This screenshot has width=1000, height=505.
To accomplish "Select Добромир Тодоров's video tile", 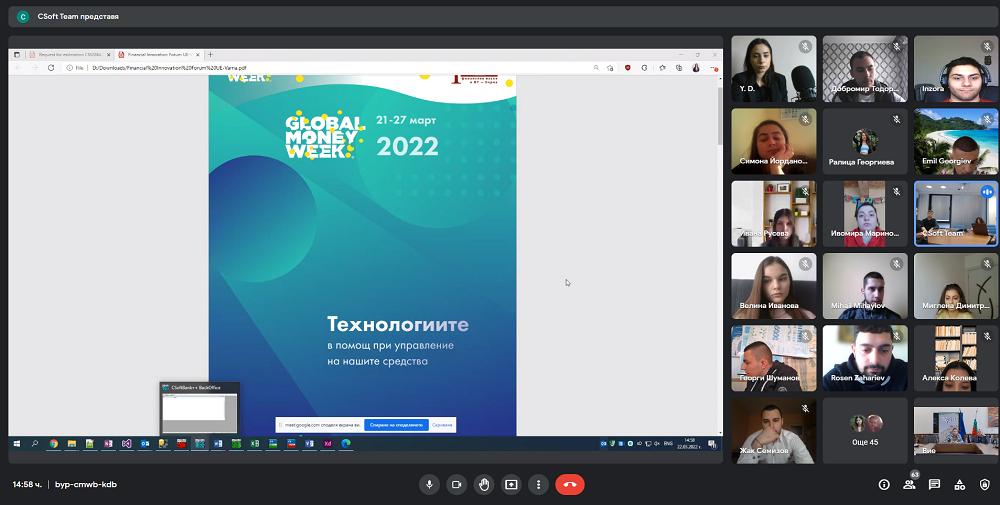I will pos(865,69).
